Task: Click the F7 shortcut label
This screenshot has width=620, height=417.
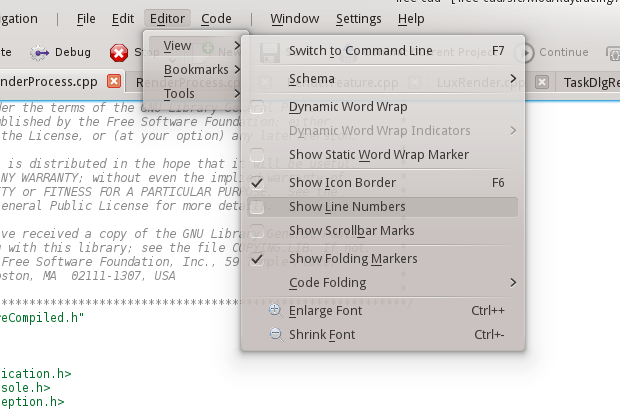Action: (x=498, y=51)
